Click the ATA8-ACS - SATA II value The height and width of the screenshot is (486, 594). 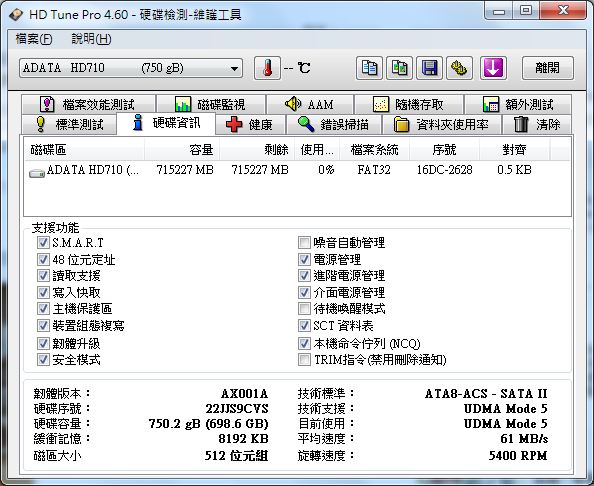pos(486,394)
